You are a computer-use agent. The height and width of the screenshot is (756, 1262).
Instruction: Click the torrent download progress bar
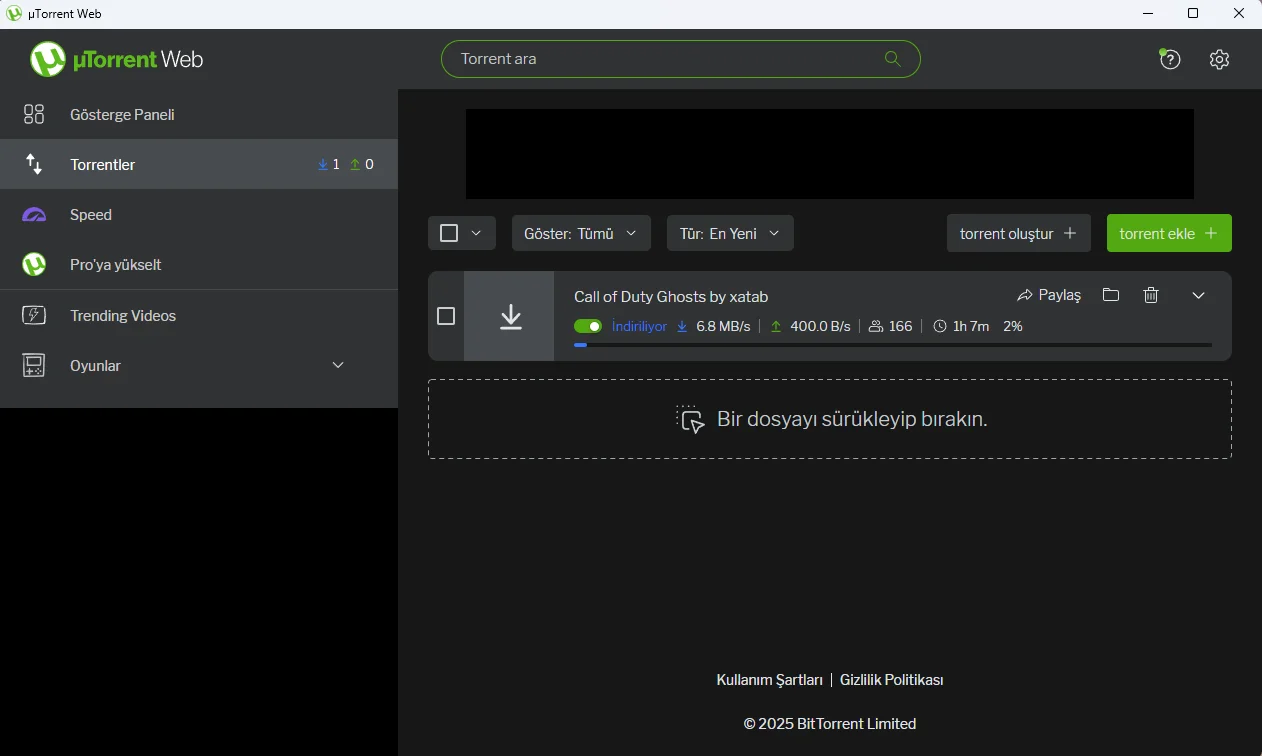[x=893, y=345]
